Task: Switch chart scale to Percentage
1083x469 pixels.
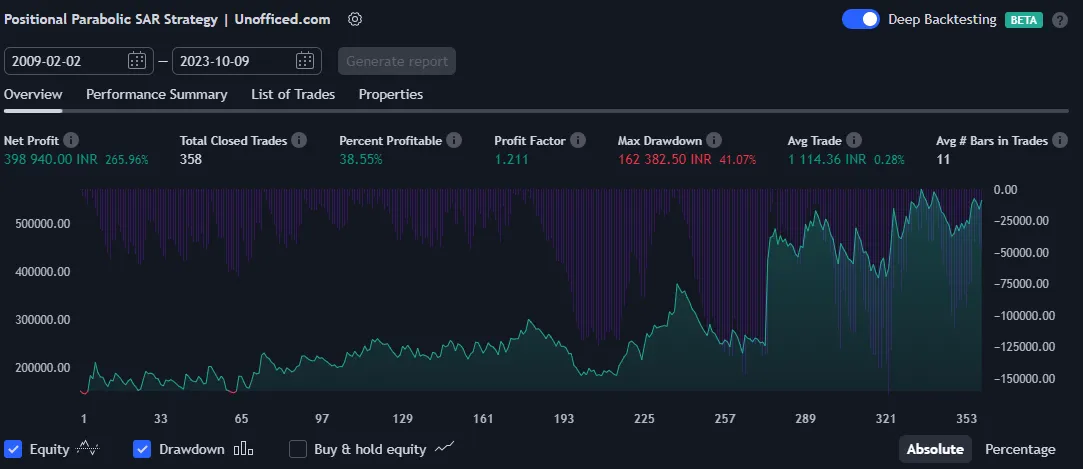Action: click(x=1020, y=449)
